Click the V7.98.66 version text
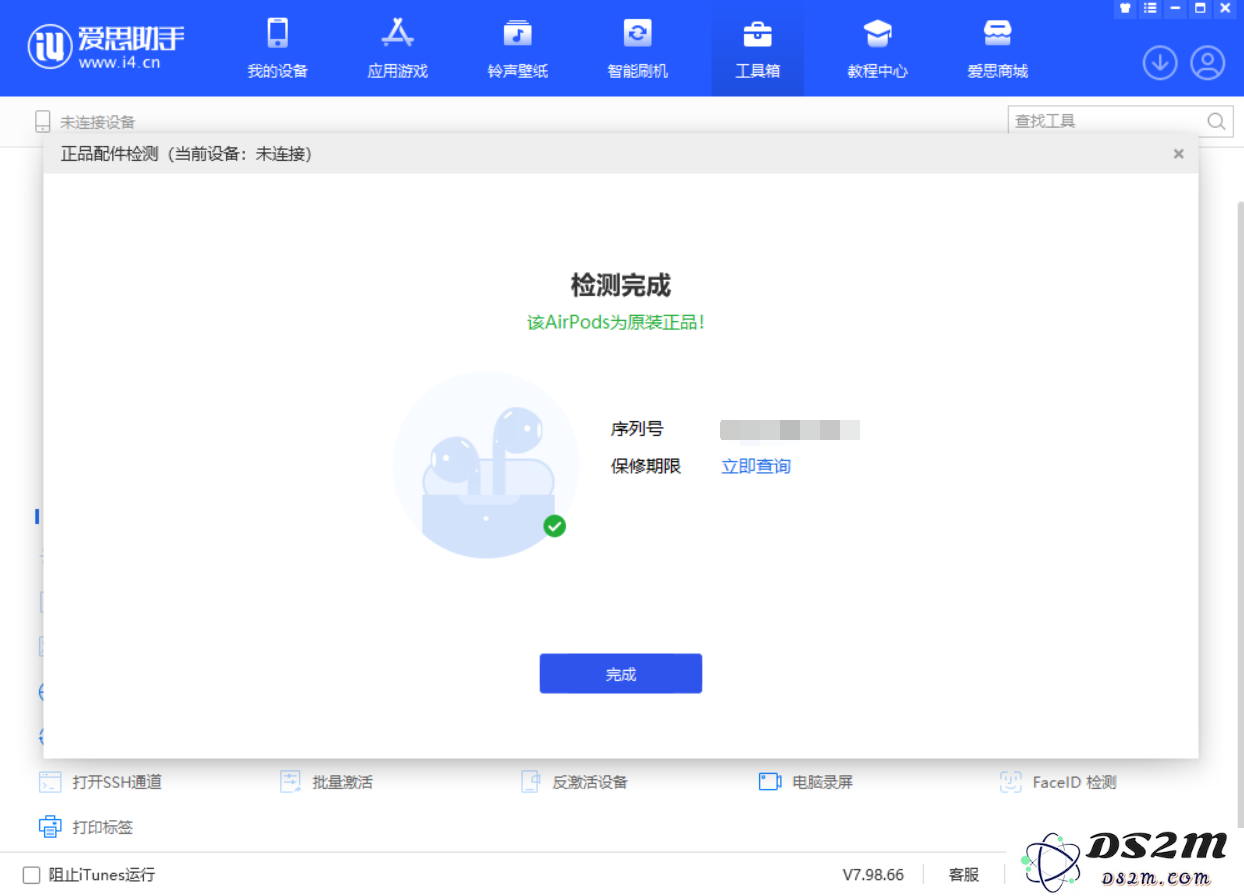 (873, 875)
